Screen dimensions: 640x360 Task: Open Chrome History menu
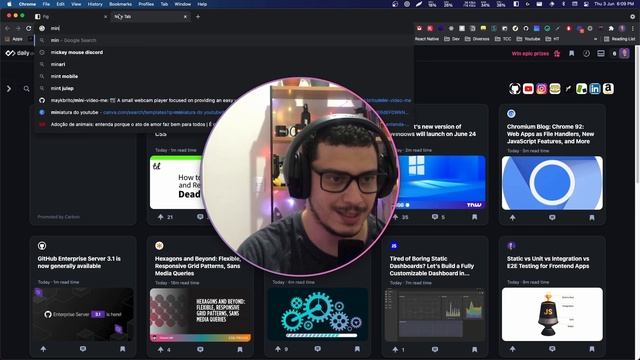pos(95,4)
